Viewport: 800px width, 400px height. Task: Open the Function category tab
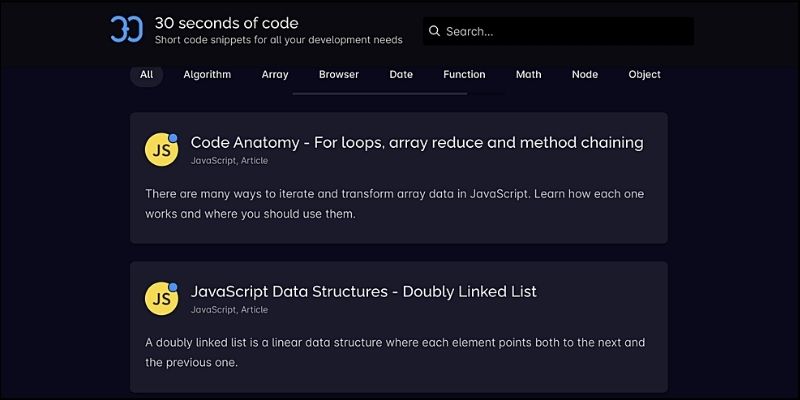coord(464,74)
